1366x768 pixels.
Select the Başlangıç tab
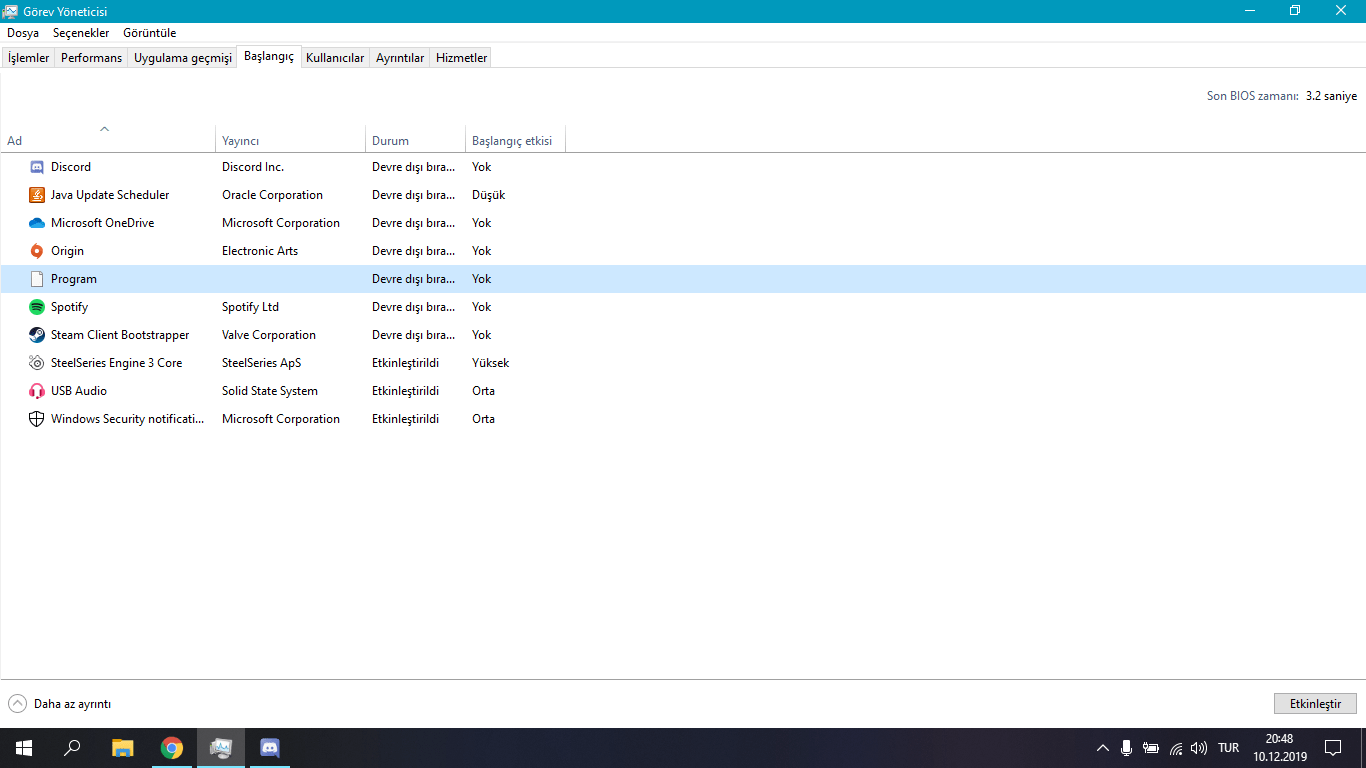pos(269,57)
